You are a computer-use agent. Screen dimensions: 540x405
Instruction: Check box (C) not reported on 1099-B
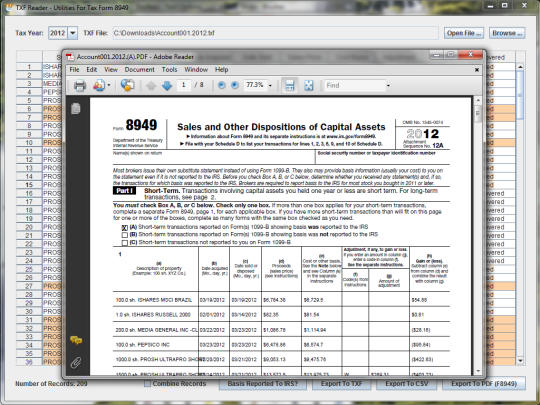tap(125, 243)
